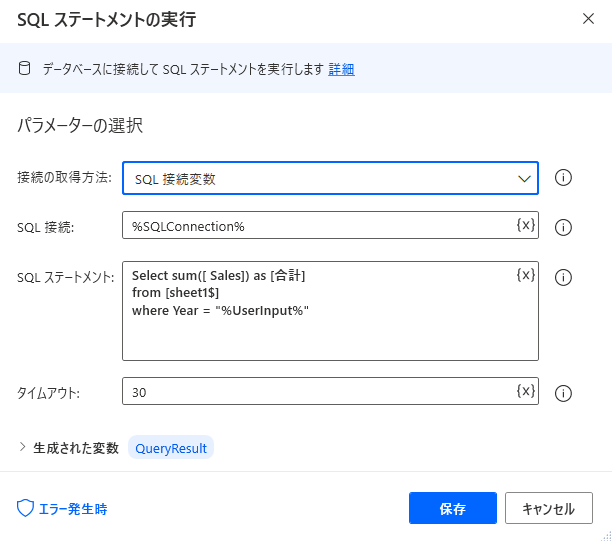Image resolution: width=612 pixels, height=541 pixels.
Task: Click info icon beside SQL 接続 field
Action: [x=563, y=227]
